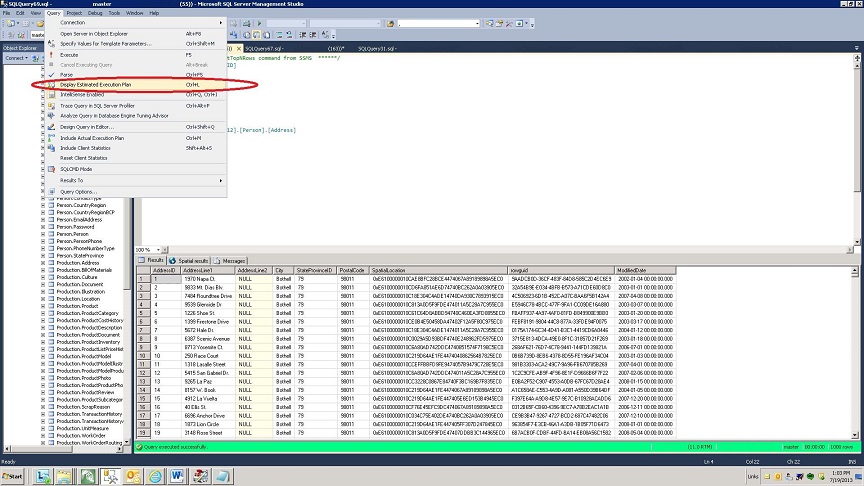
Task: Toggle Include Actual Execution Plan
Action: (x=136, y=138)
